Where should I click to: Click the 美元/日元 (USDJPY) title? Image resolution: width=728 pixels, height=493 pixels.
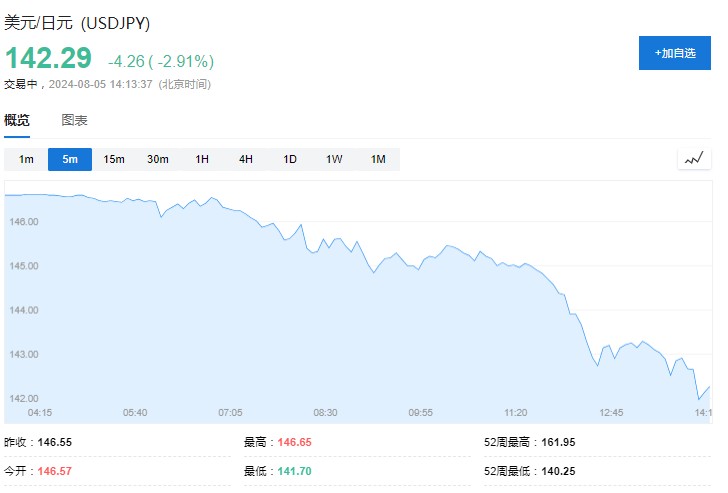tap(78, 23)
